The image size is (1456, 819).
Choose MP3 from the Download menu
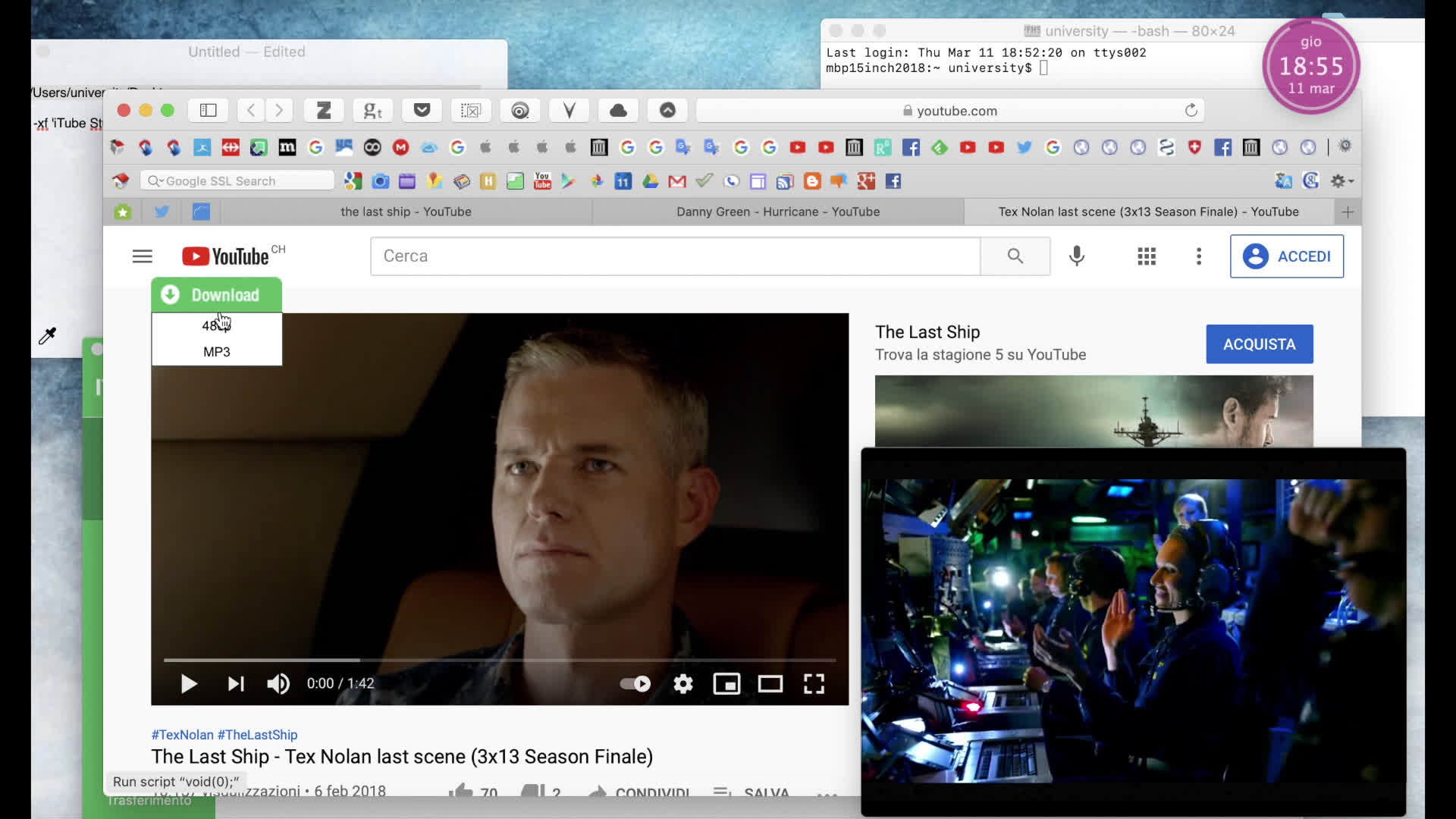pyautogui.click(x=217, y=352)
